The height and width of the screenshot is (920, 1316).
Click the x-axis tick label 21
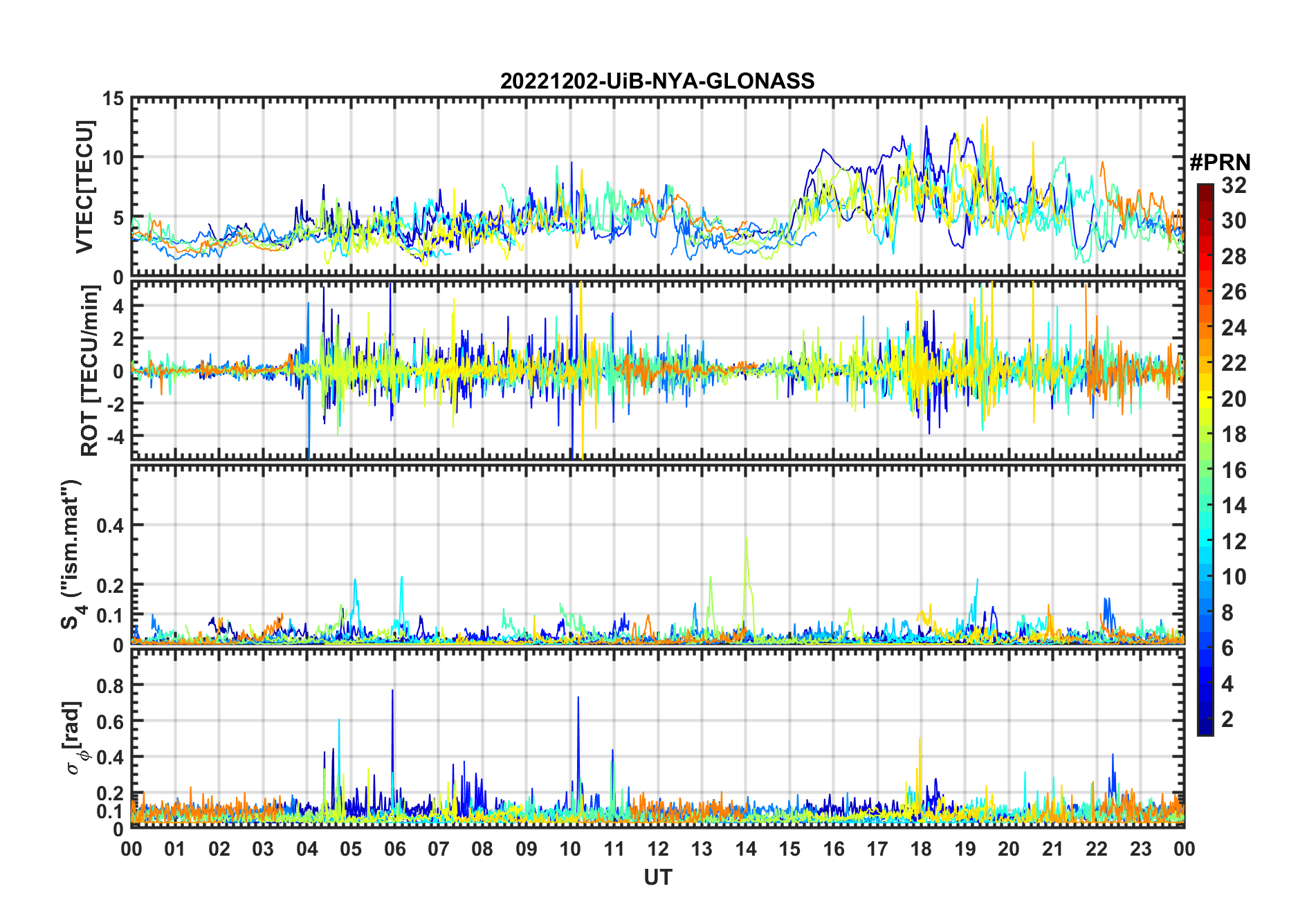pos(1053,849)
